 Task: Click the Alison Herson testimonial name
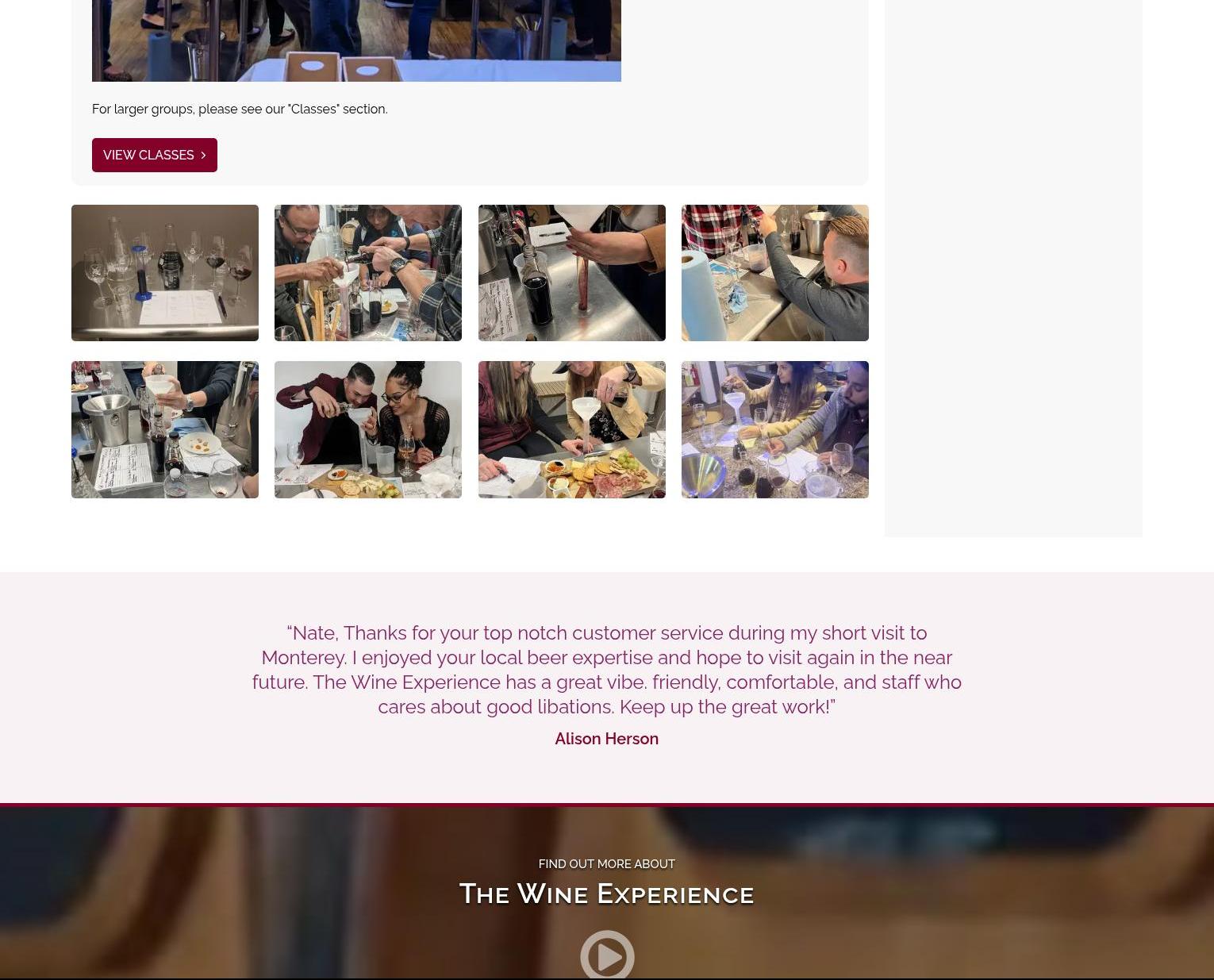pos(607,739)
